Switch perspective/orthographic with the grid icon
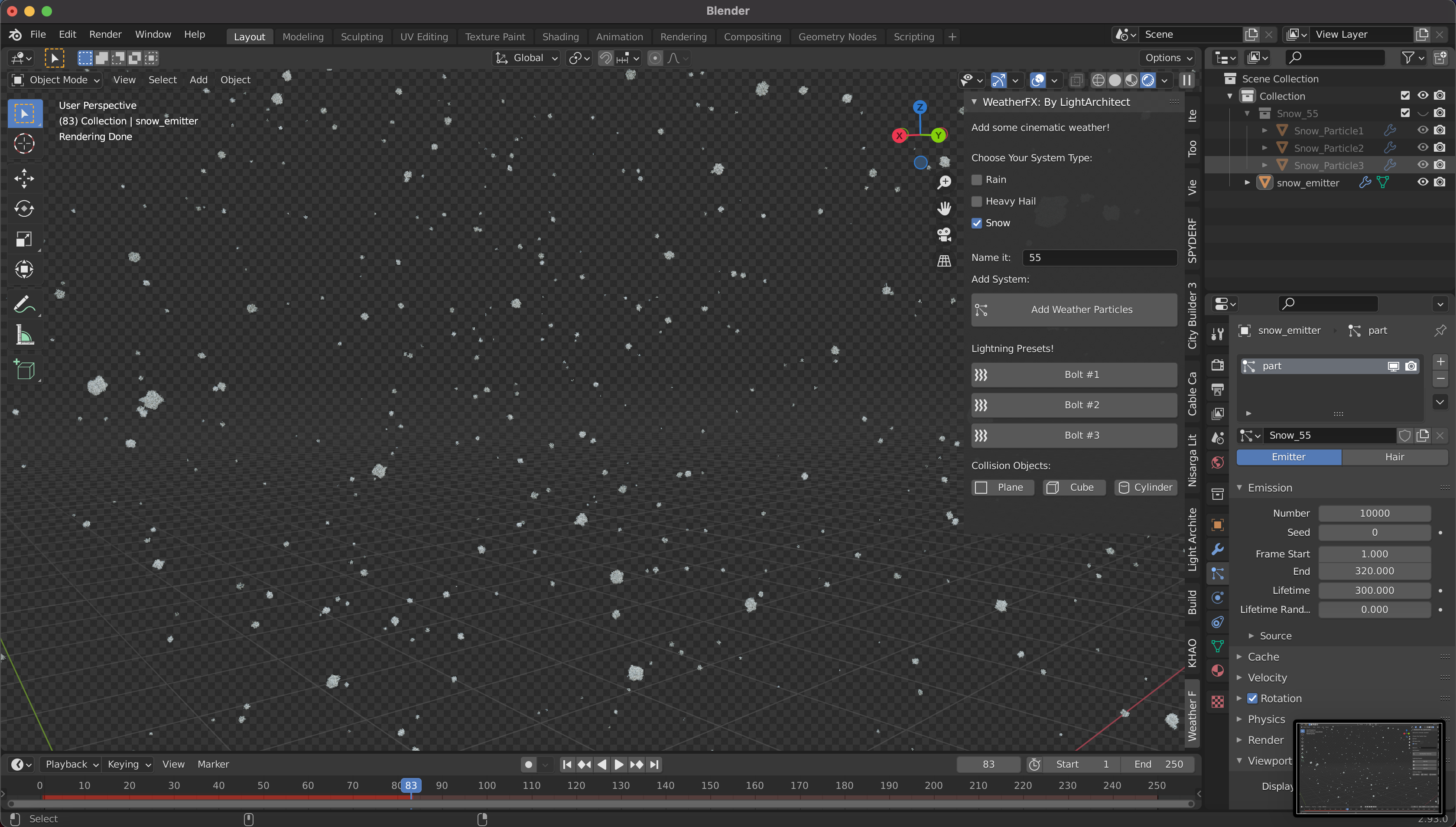 pyautogui.click(x=944, y=260)
